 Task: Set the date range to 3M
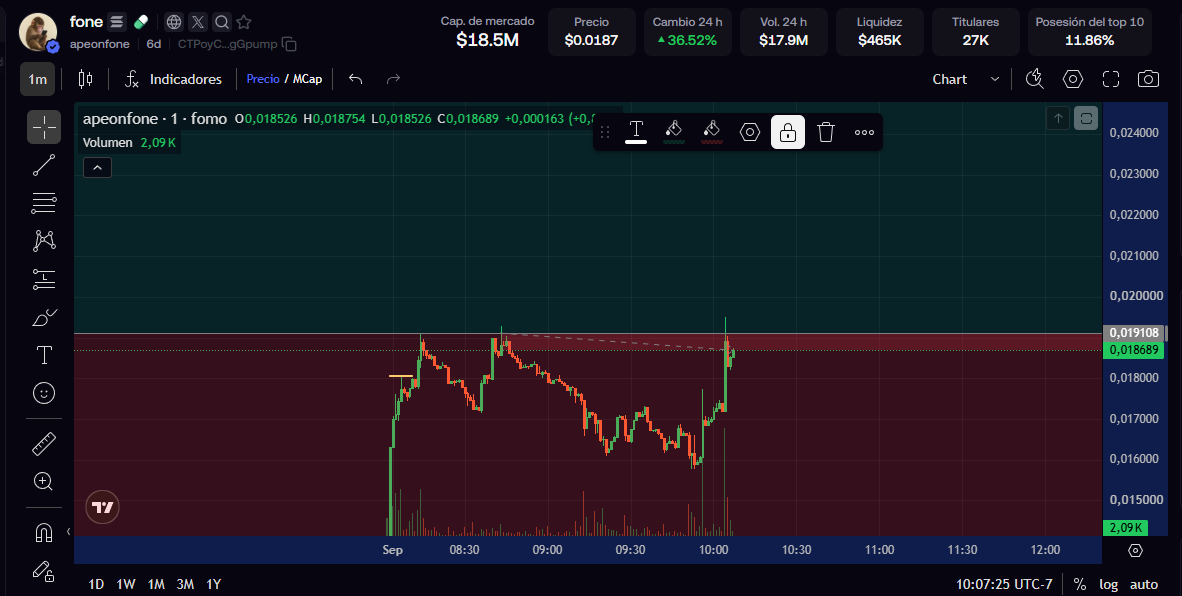(x=185, y=584)
